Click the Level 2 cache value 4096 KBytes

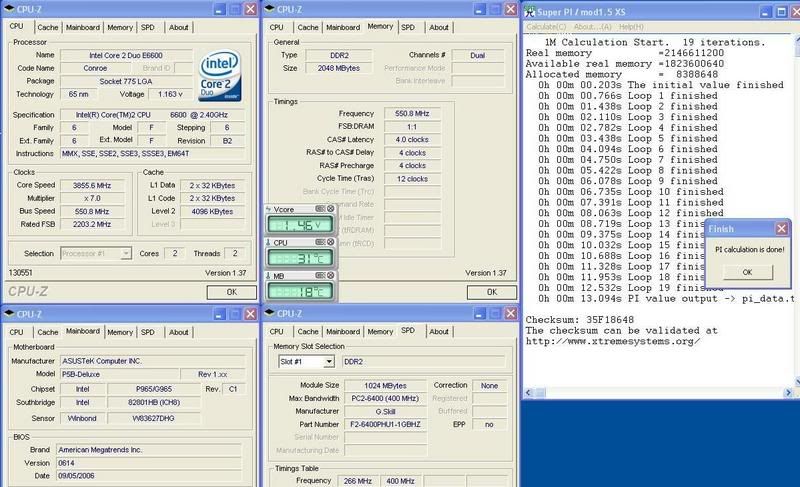[212, 211]
